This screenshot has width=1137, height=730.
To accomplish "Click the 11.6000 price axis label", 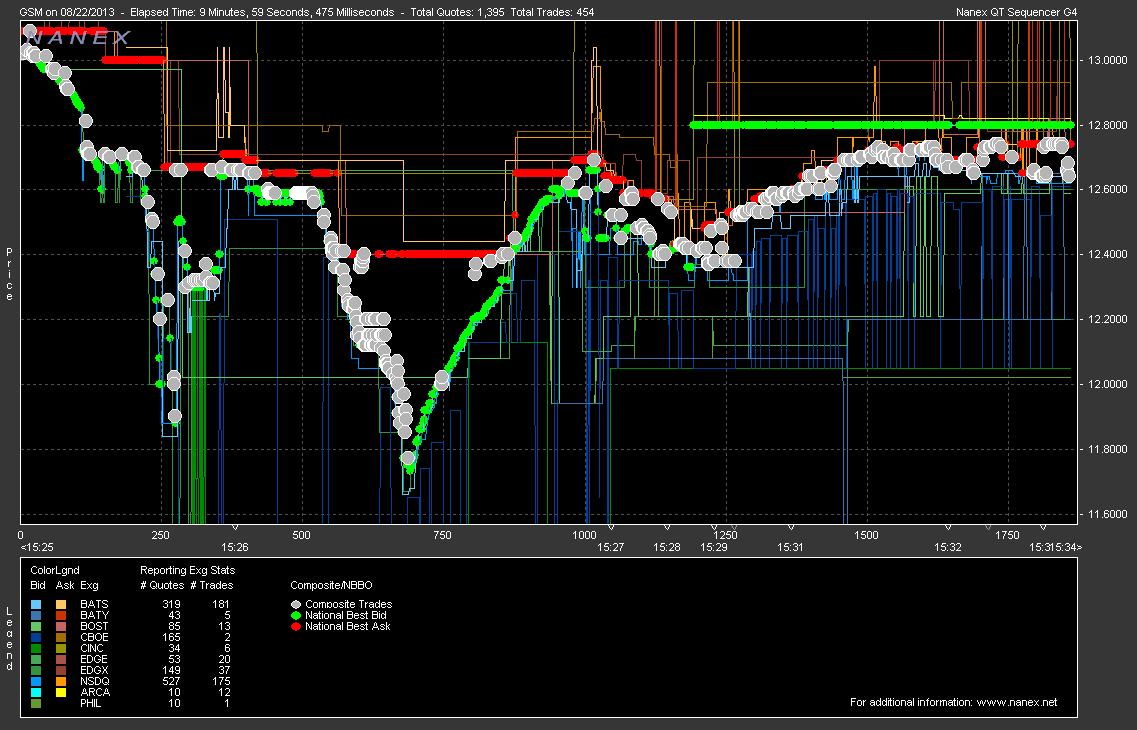I will click(x=1107, y=514).
